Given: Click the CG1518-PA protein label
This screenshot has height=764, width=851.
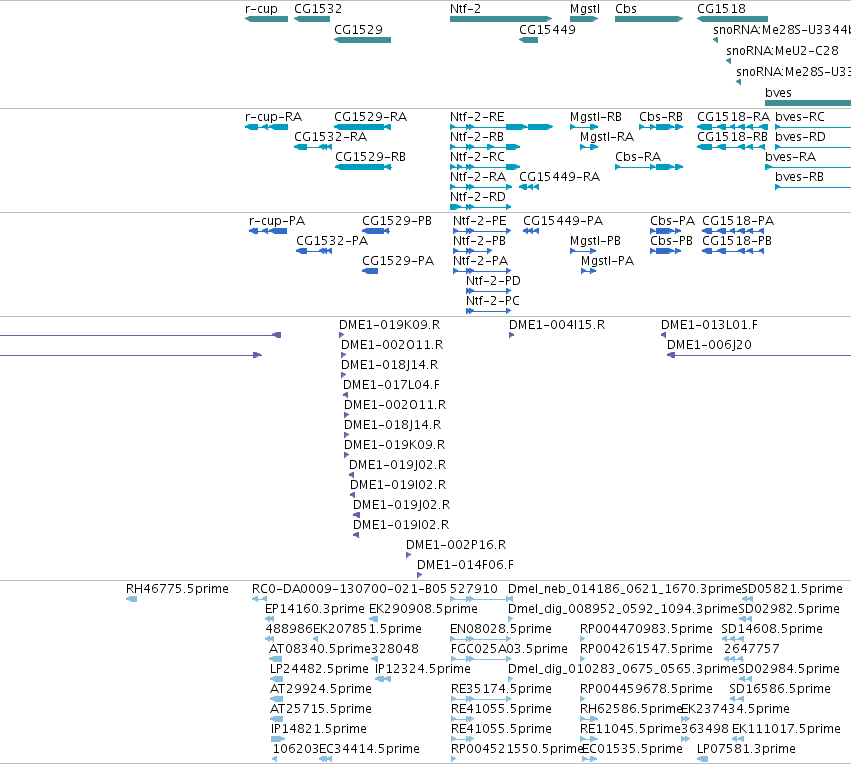Looking at the screenshot, I should point(738,221).
